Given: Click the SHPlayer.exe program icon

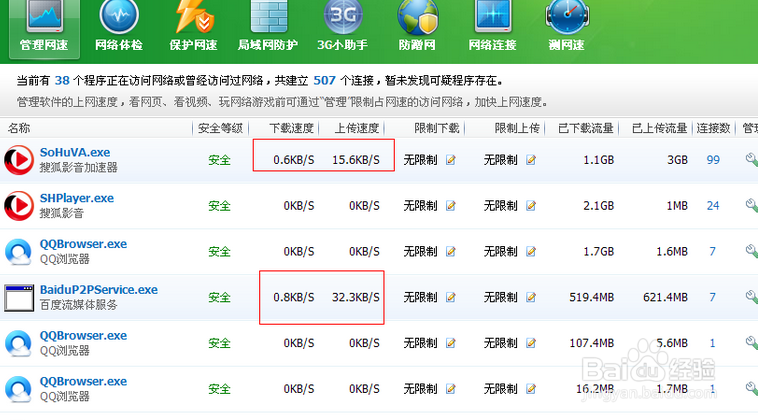Looking at the screenshot, I should (19, 205).
